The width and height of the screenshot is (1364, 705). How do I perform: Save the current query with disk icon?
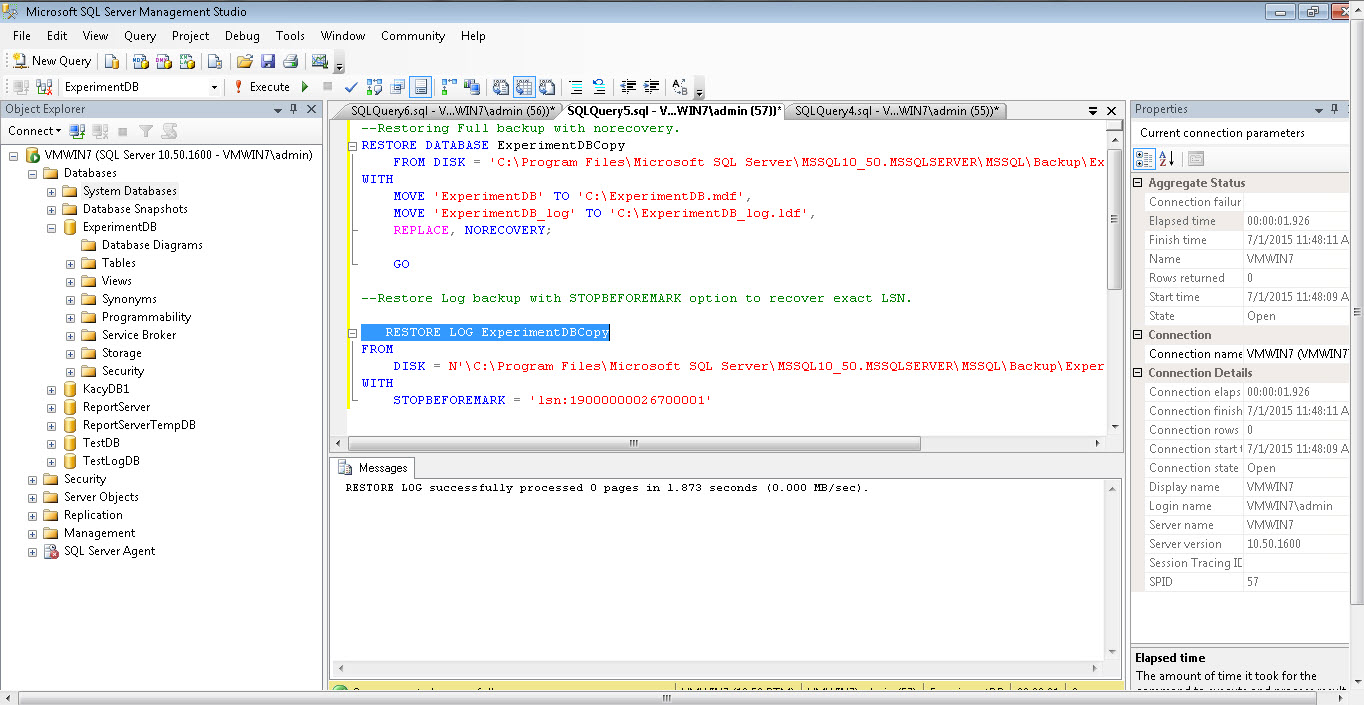[x=268, y=61]
